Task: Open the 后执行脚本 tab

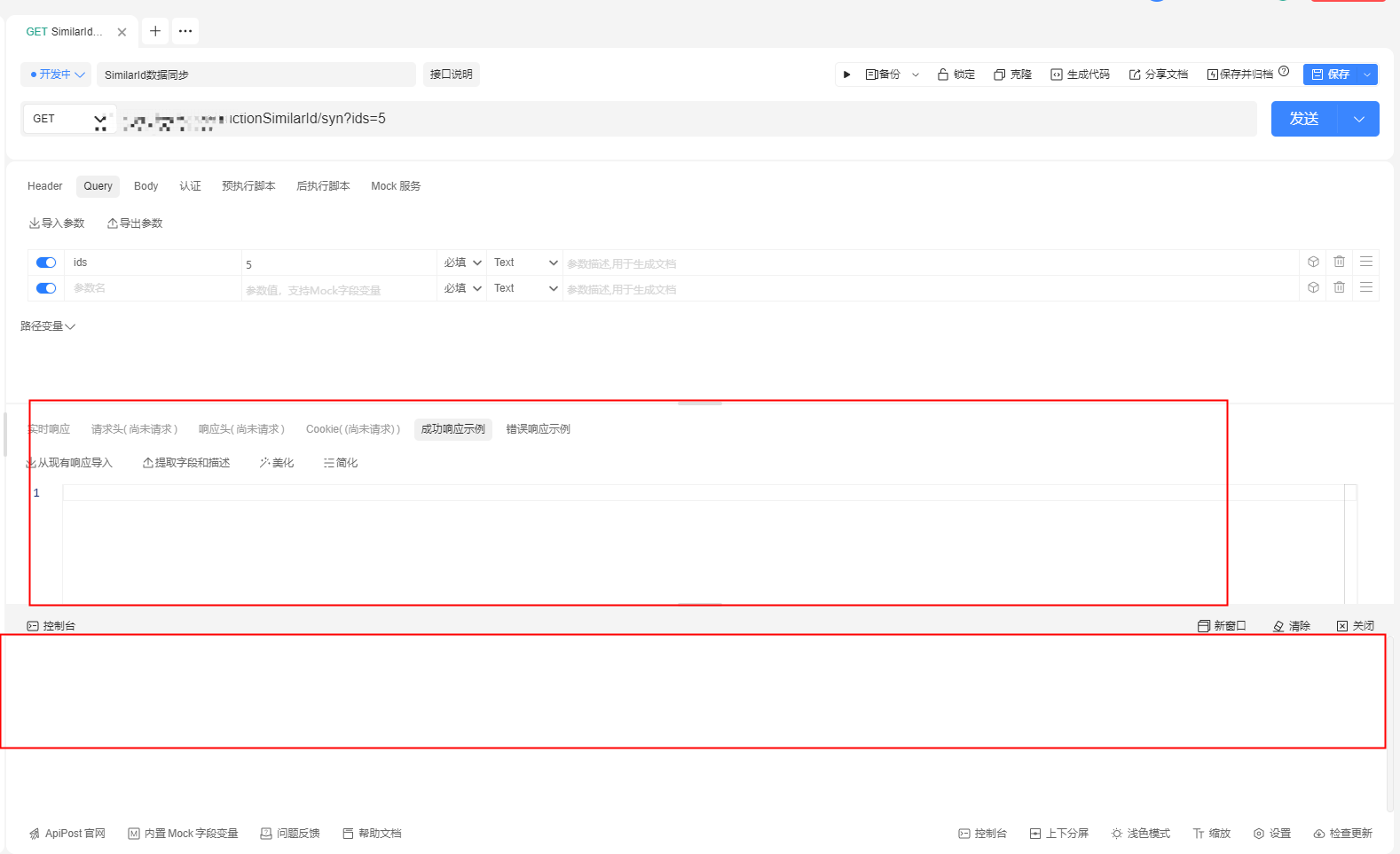Action: coord(323,186)
